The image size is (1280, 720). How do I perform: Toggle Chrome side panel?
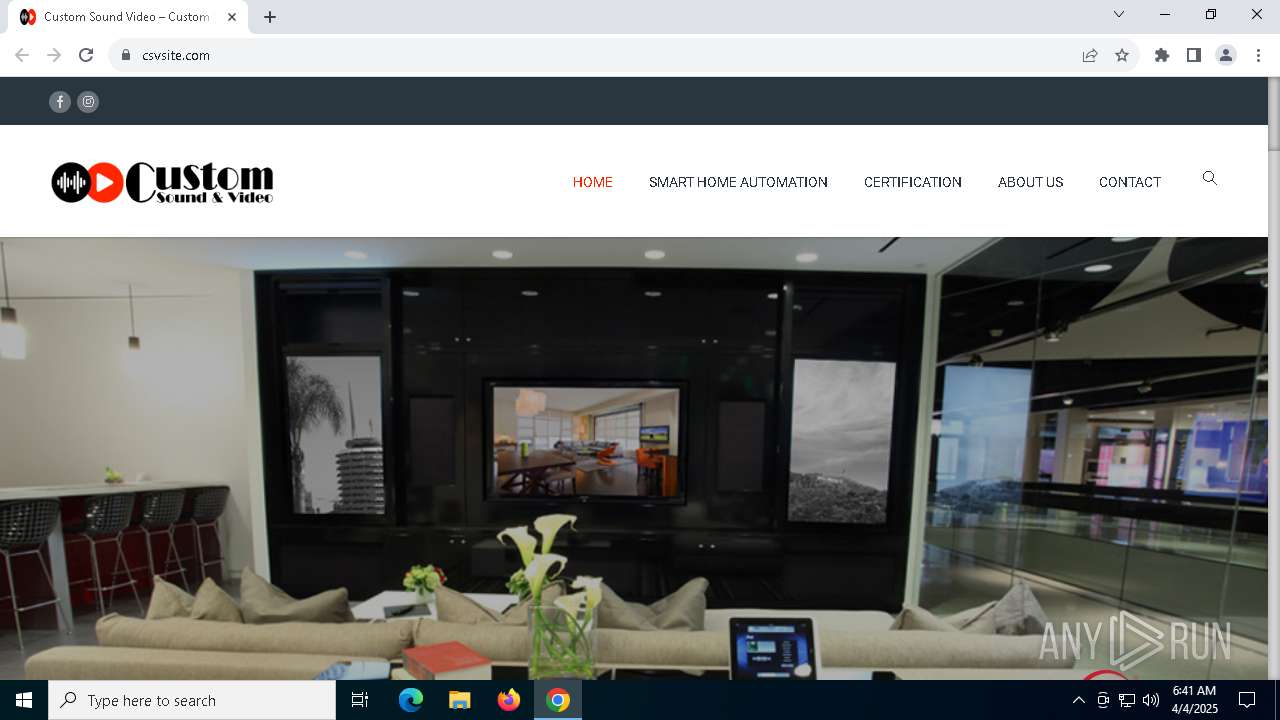pyautogui.click(x=1194, y=55)
